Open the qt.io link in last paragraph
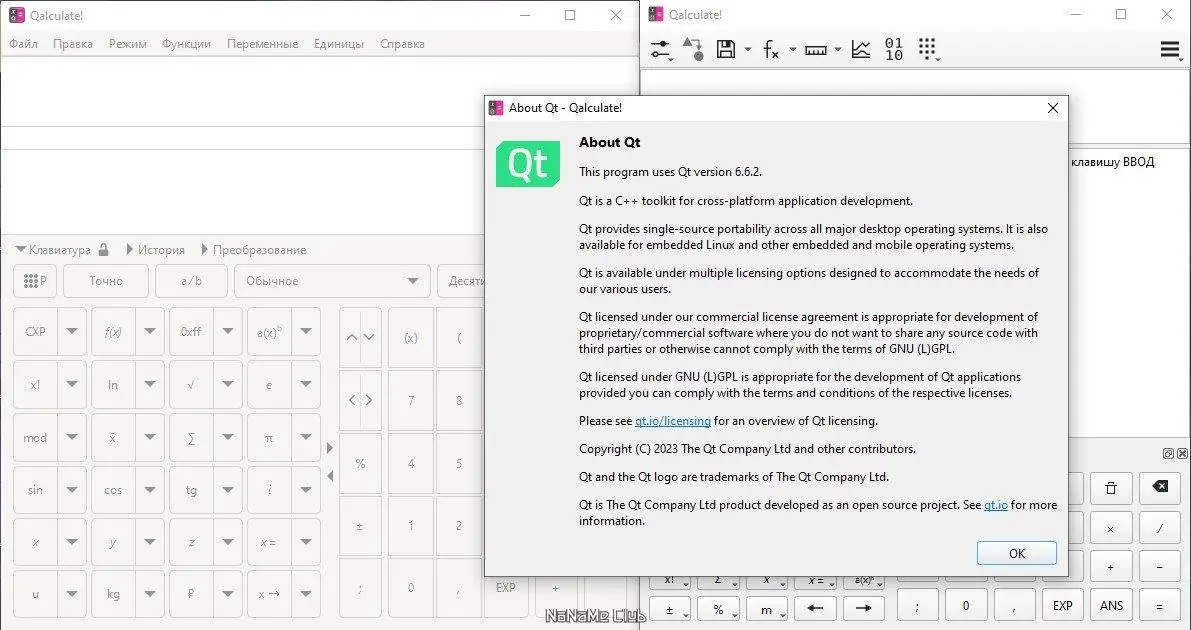1191x630 pixels. [996, 505]
